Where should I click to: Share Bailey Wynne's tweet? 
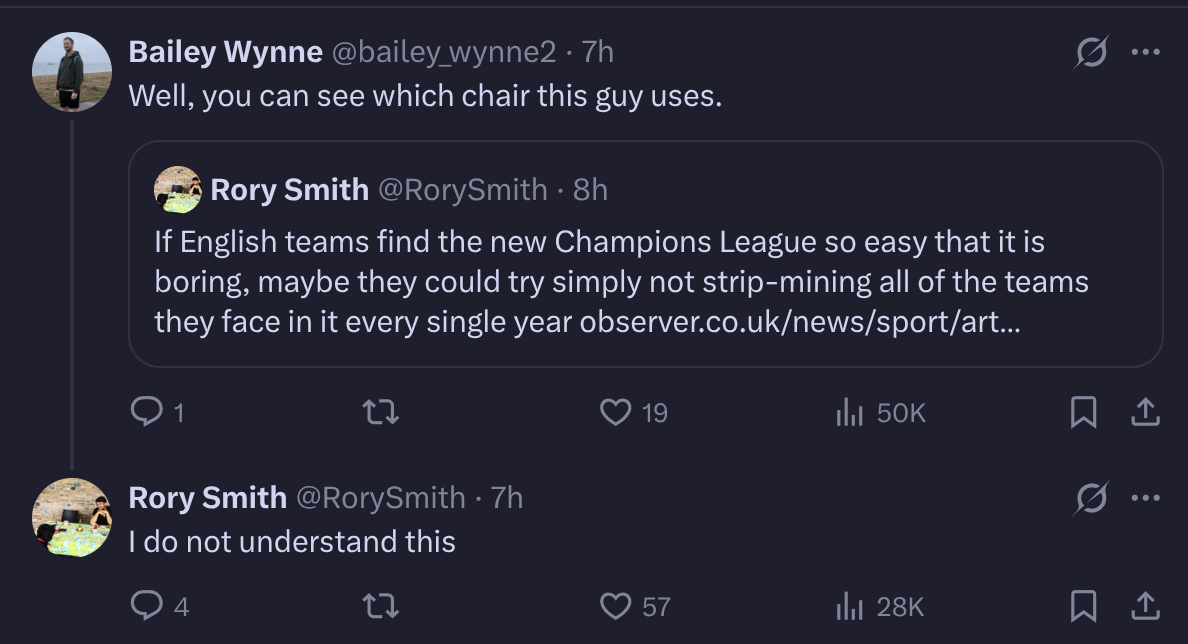1146,412
